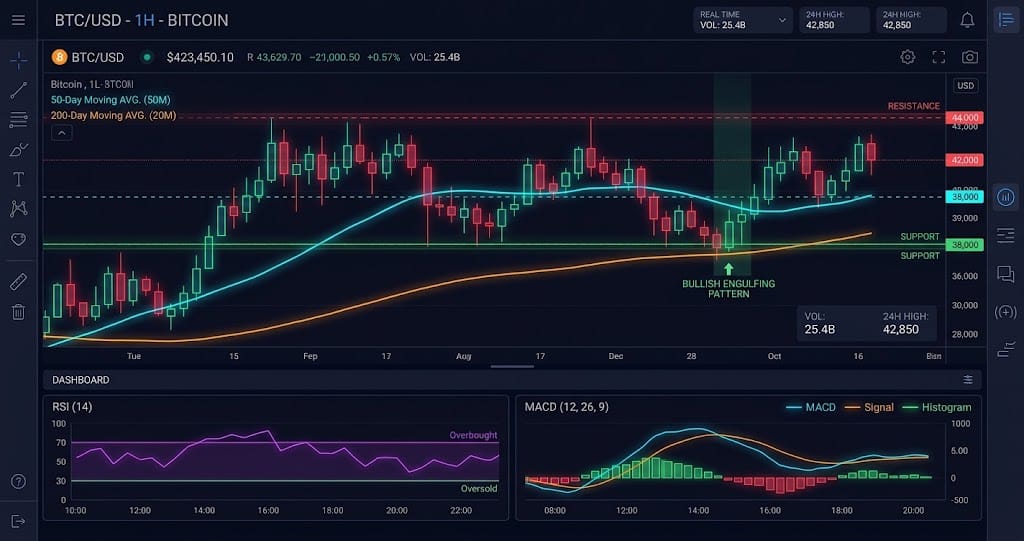This screenshot has height=541, width=1024.
Task: Open the hamburger menu
Action: click(x=18, y=20)
